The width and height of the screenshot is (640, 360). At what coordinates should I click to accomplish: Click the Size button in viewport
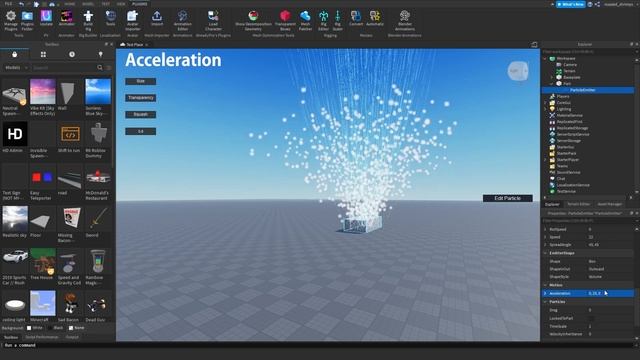[x=140, y=81]
